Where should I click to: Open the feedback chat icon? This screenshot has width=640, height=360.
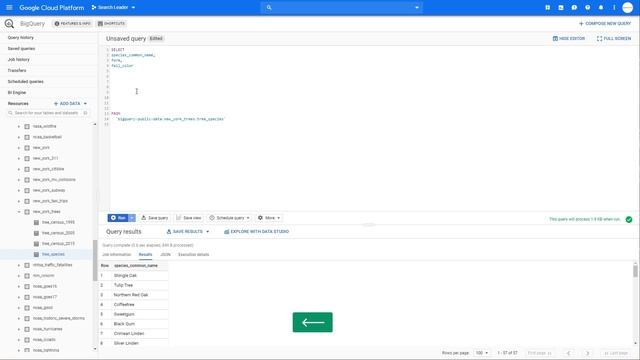click(x=574, y=7)
